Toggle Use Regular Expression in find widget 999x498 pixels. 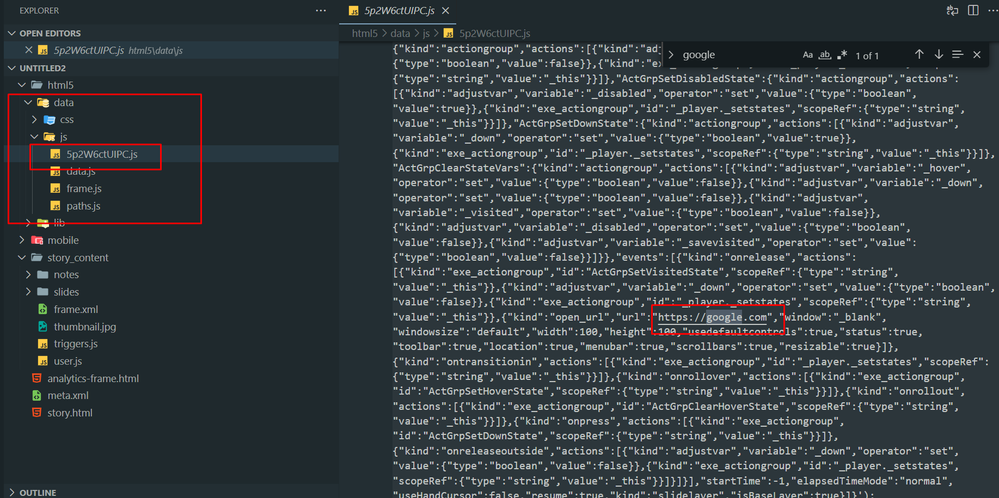click(x=842, y=55)
